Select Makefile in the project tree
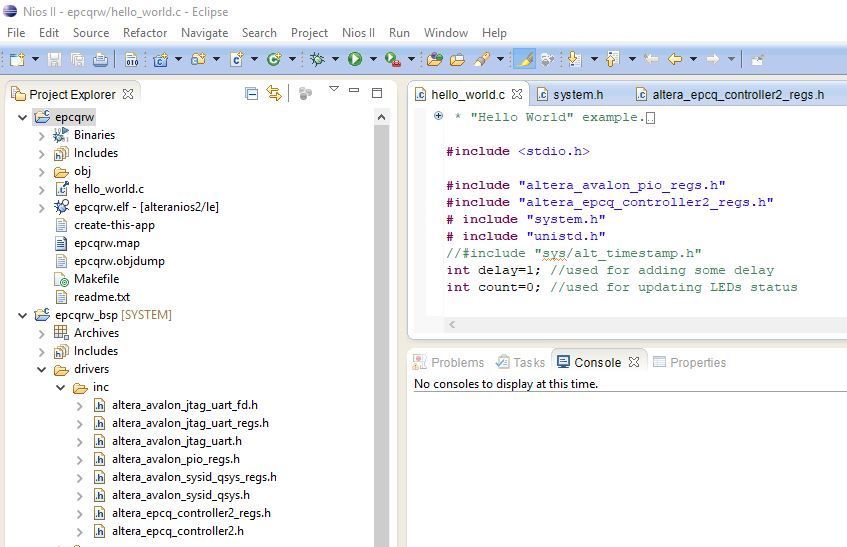This screenshot has width=847, height=547. click(x=96, y=279)
